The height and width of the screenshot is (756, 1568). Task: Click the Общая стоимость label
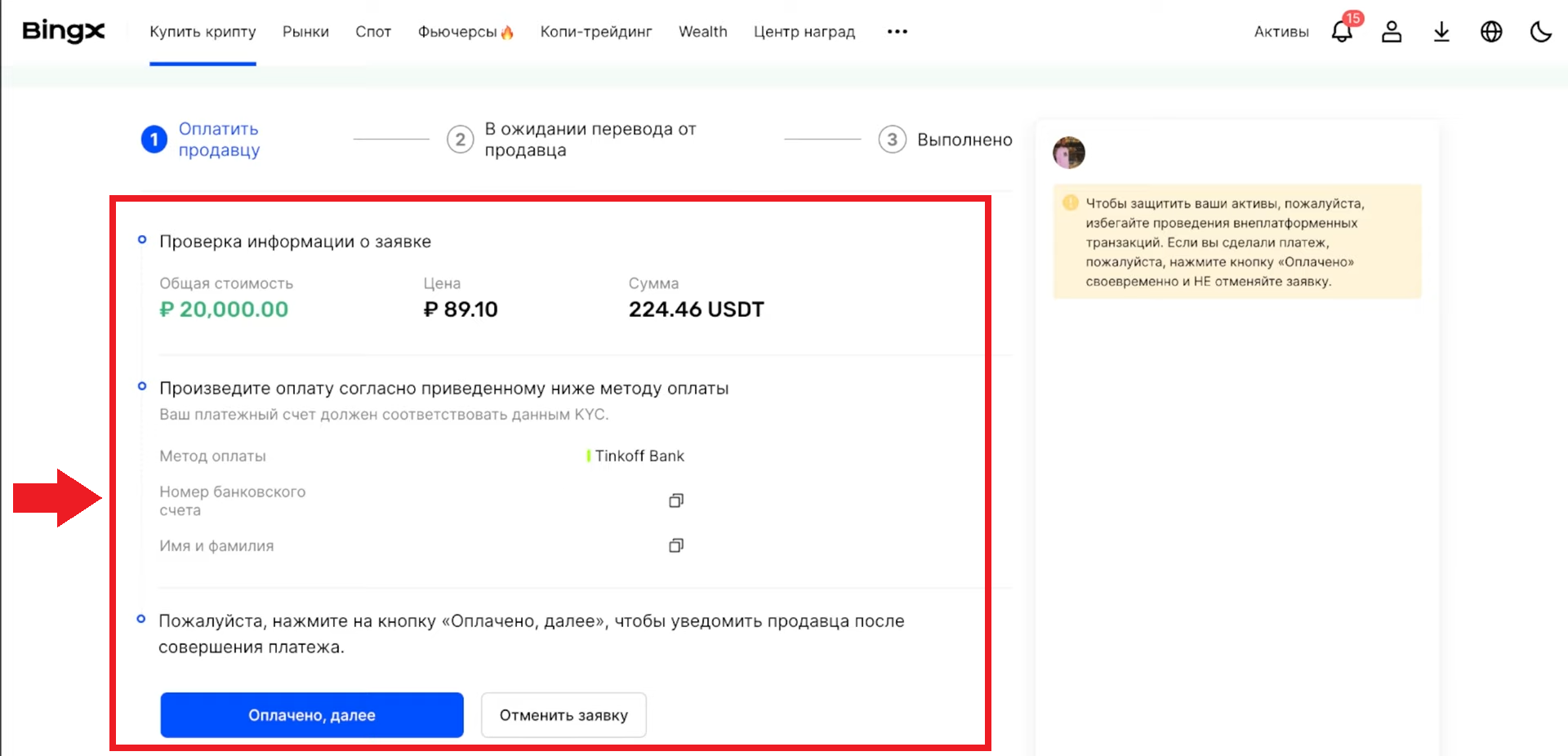(226, 283)
